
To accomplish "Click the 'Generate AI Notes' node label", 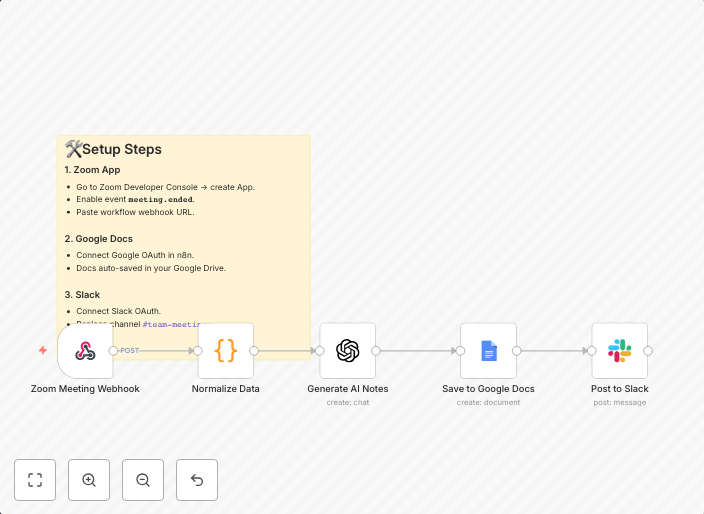I will pyautogui.click(x=348, y=389).
